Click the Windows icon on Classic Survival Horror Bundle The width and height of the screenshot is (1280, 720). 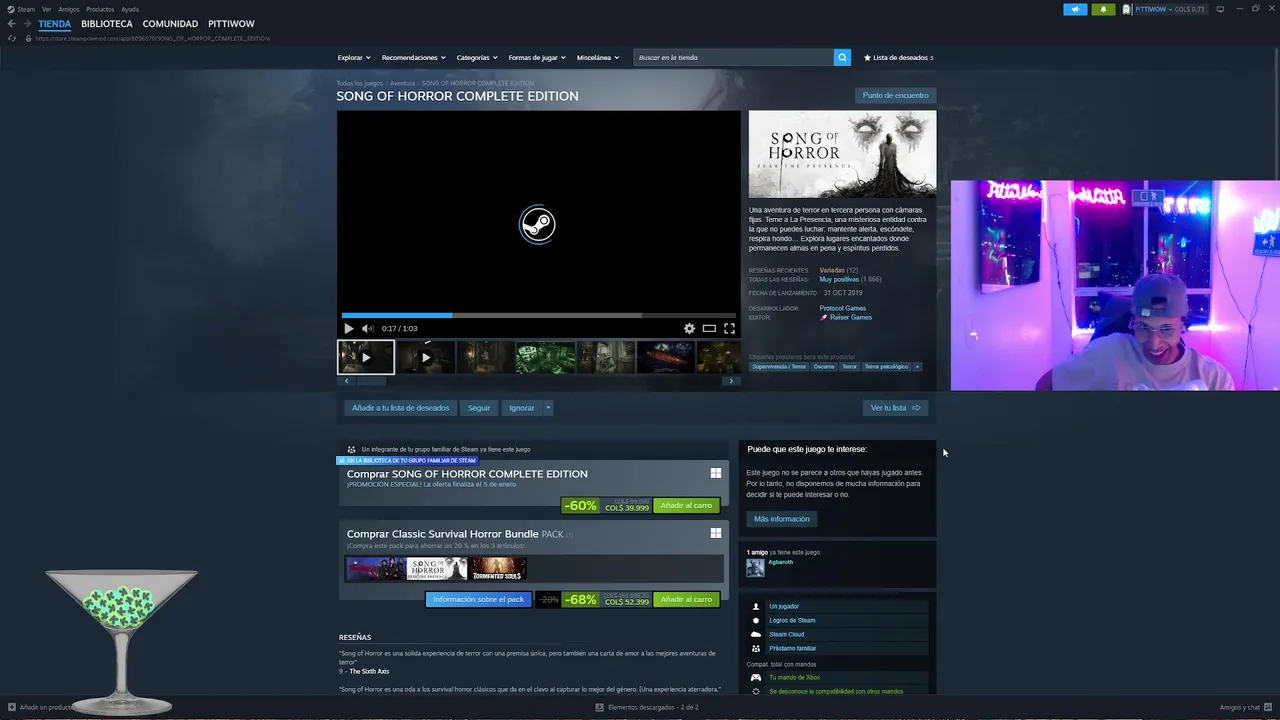(715, 533)
